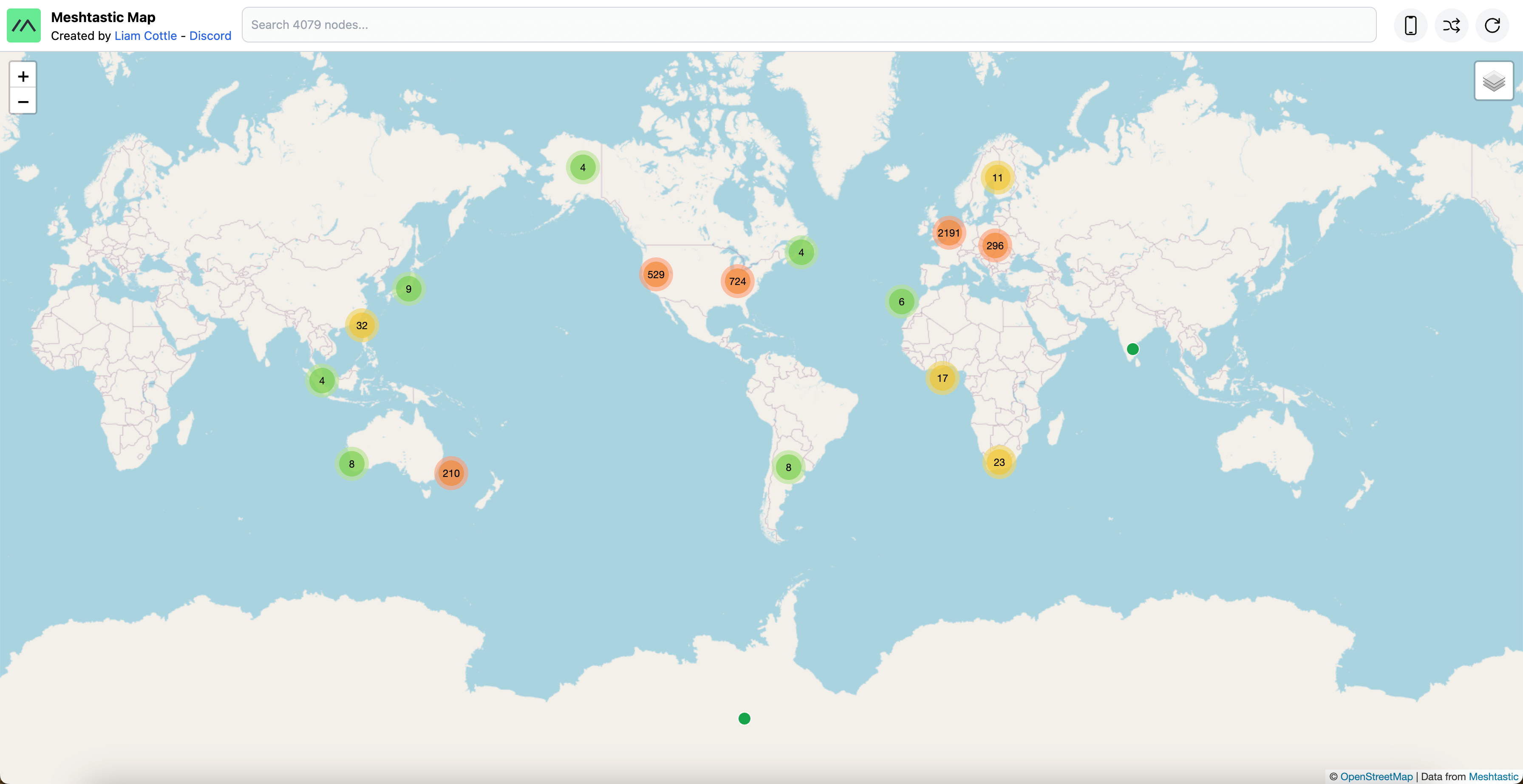
Task: Focus the Search 4079 nodes field
Action: [x=808, y=25]
